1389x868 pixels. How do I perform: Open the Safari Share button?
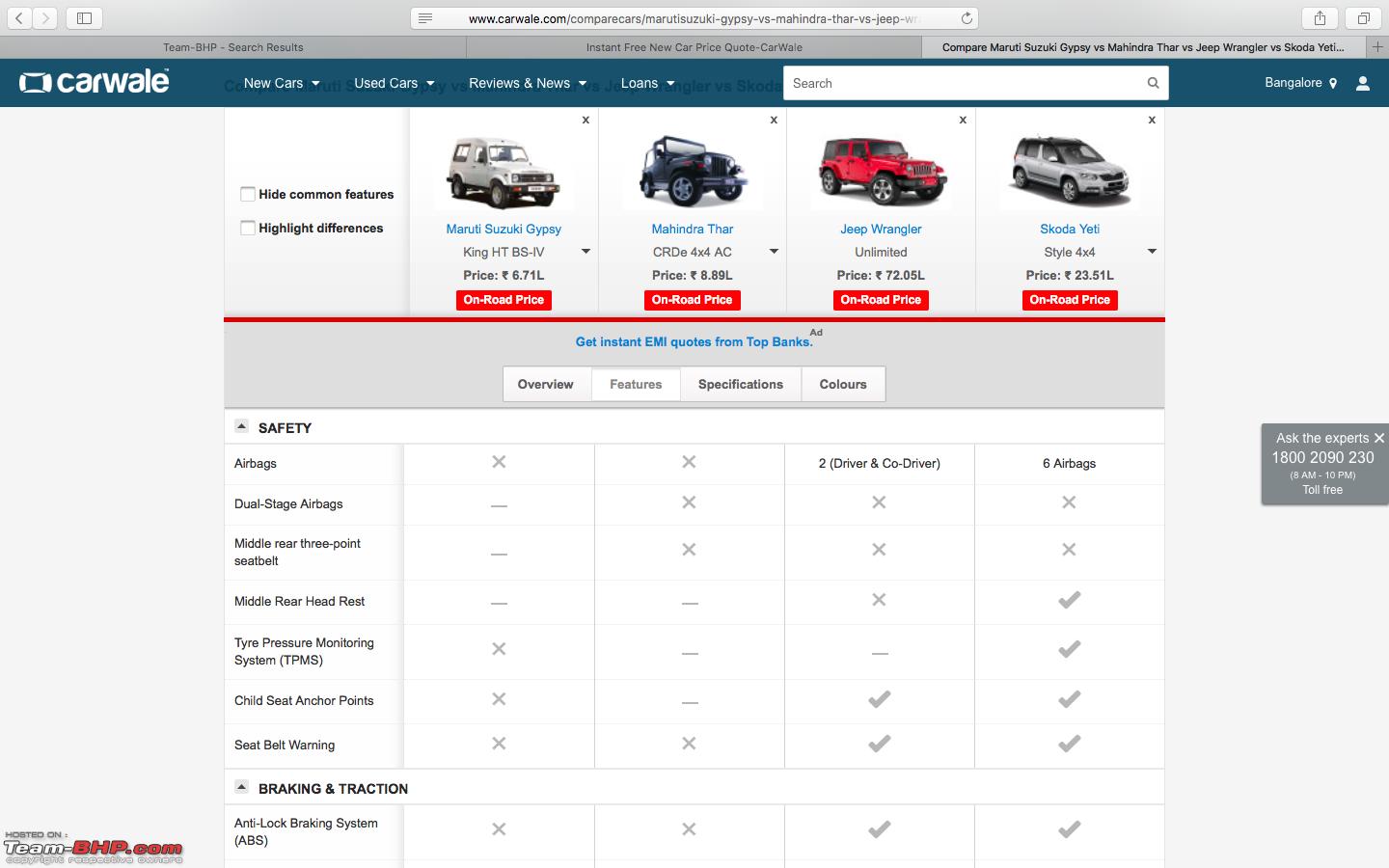point(1320,17)
